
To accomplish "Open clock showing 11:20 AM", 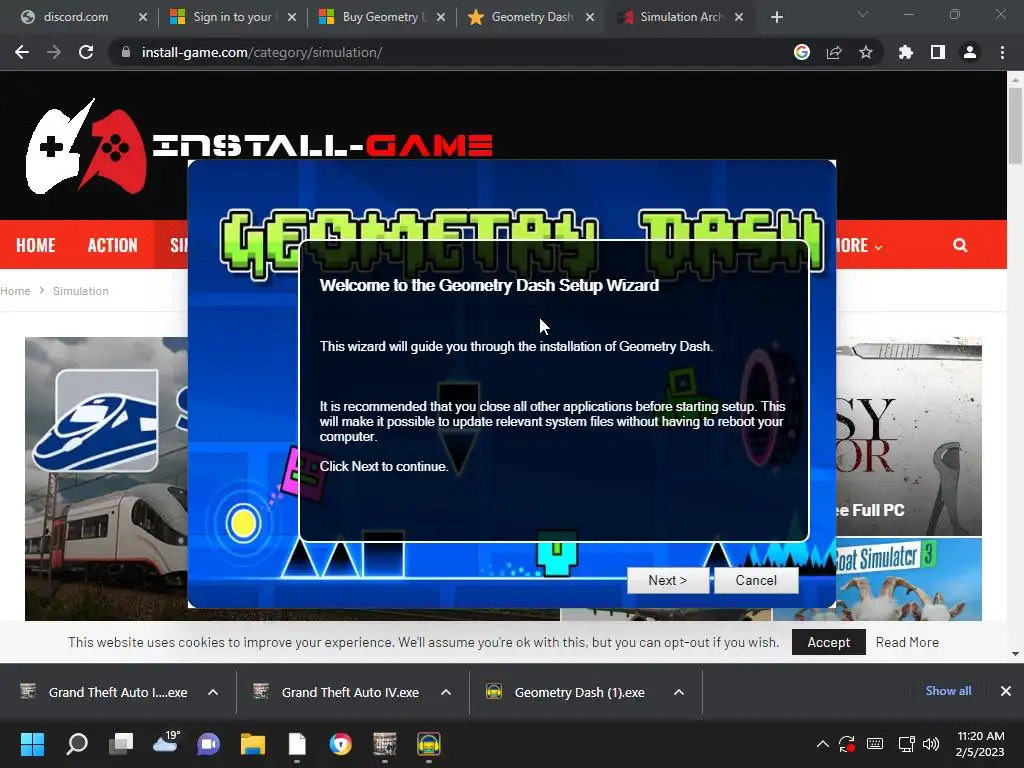I will click(980, 744).
